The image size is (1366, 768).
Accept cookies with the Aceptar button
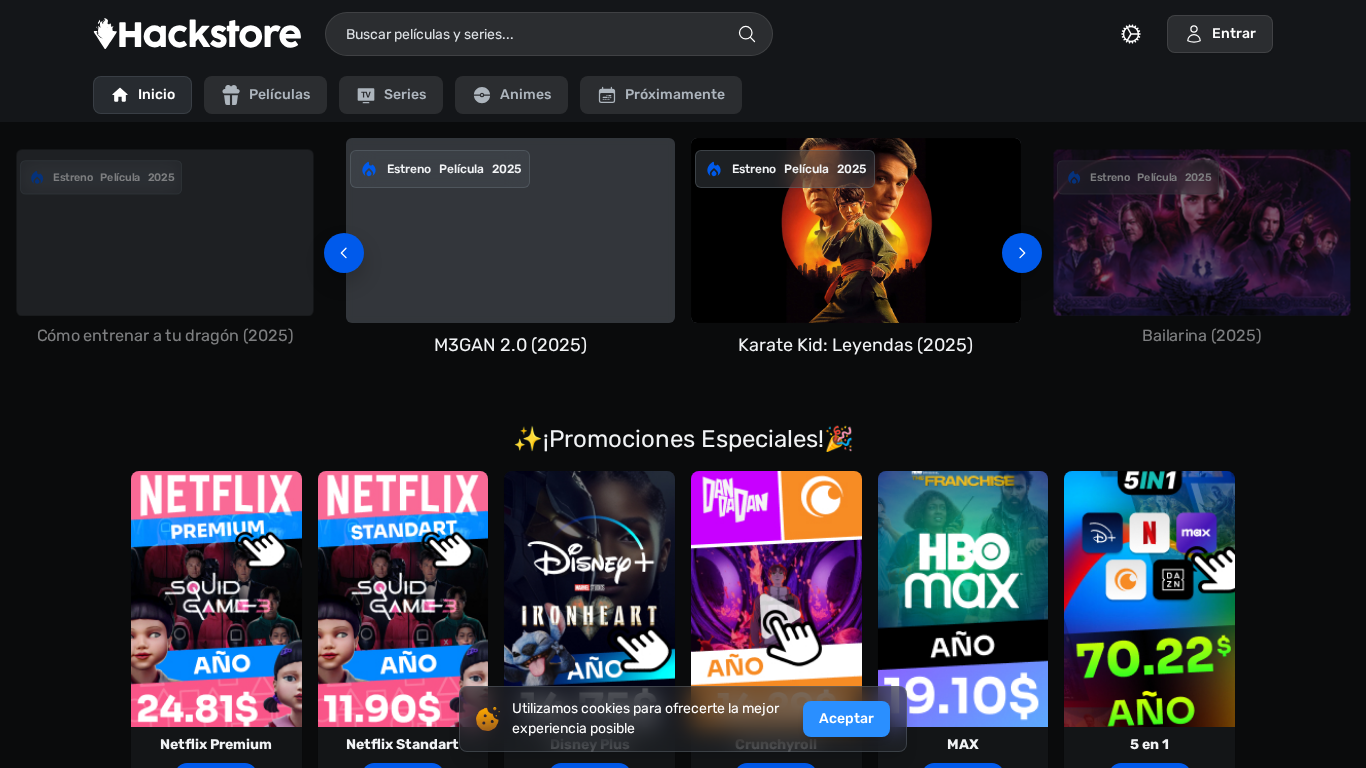pos(846,719)
